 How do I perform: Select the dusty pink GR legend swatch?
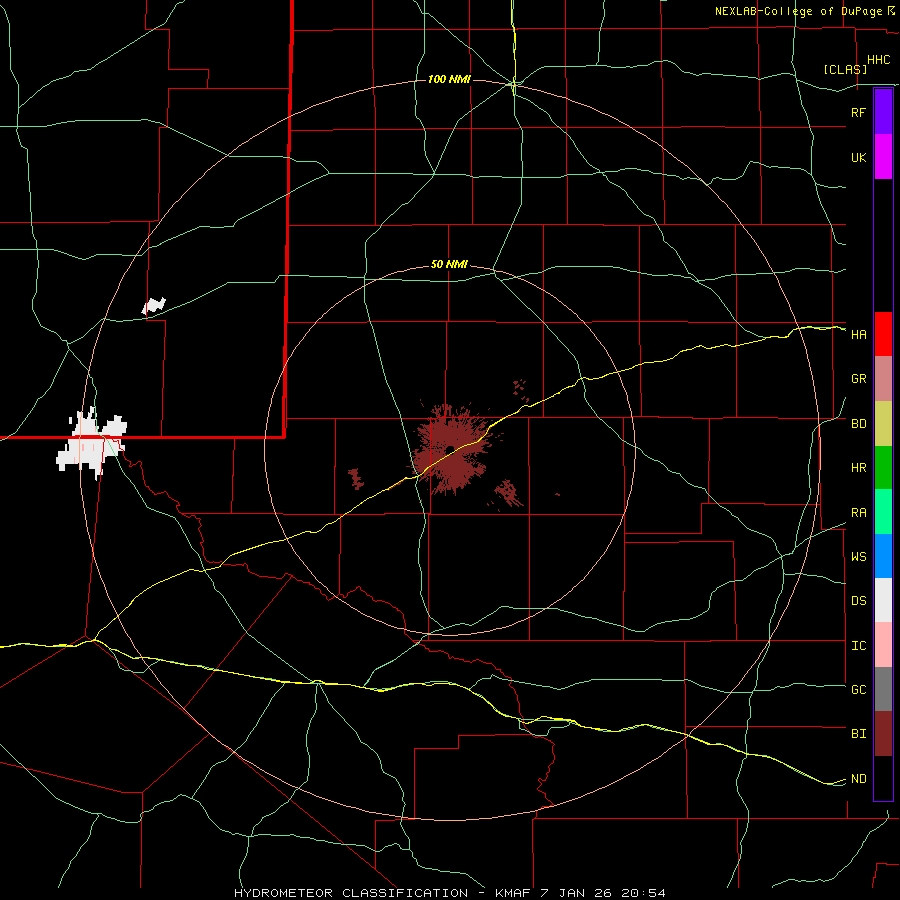point(883,379)
